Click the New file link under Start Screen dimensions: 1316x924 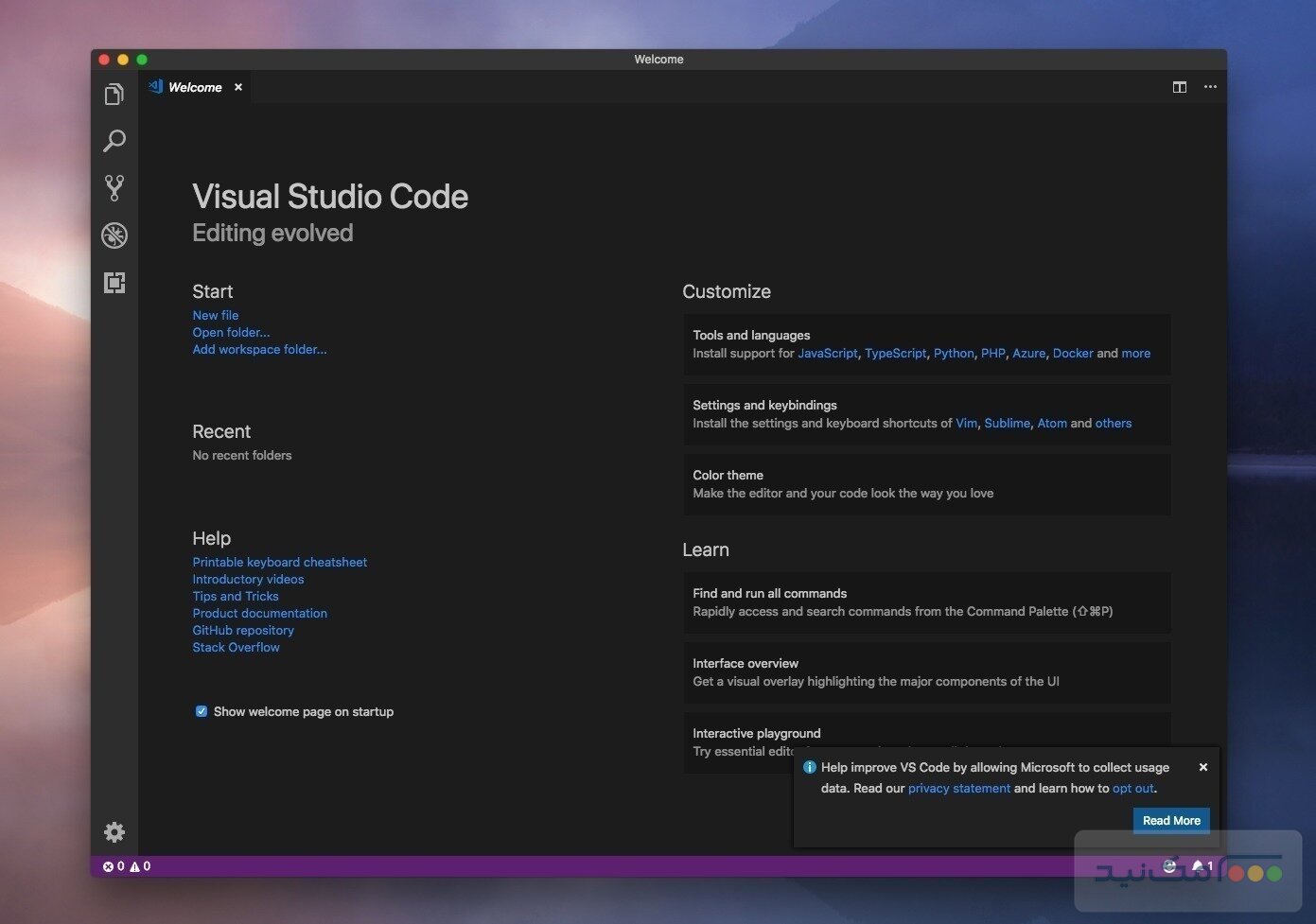pyautogui.click(x=215, y=314)
